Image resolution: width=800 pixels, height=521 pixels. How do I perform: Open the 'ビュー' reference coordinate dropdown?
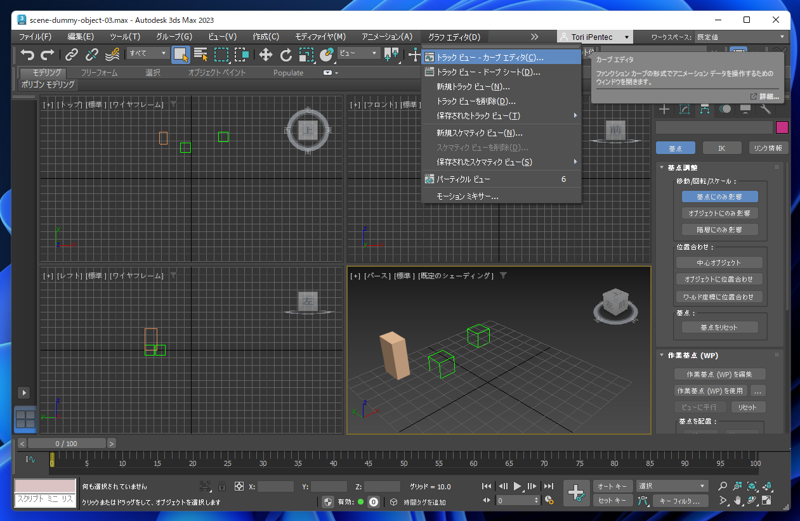[x=359, y=53]
